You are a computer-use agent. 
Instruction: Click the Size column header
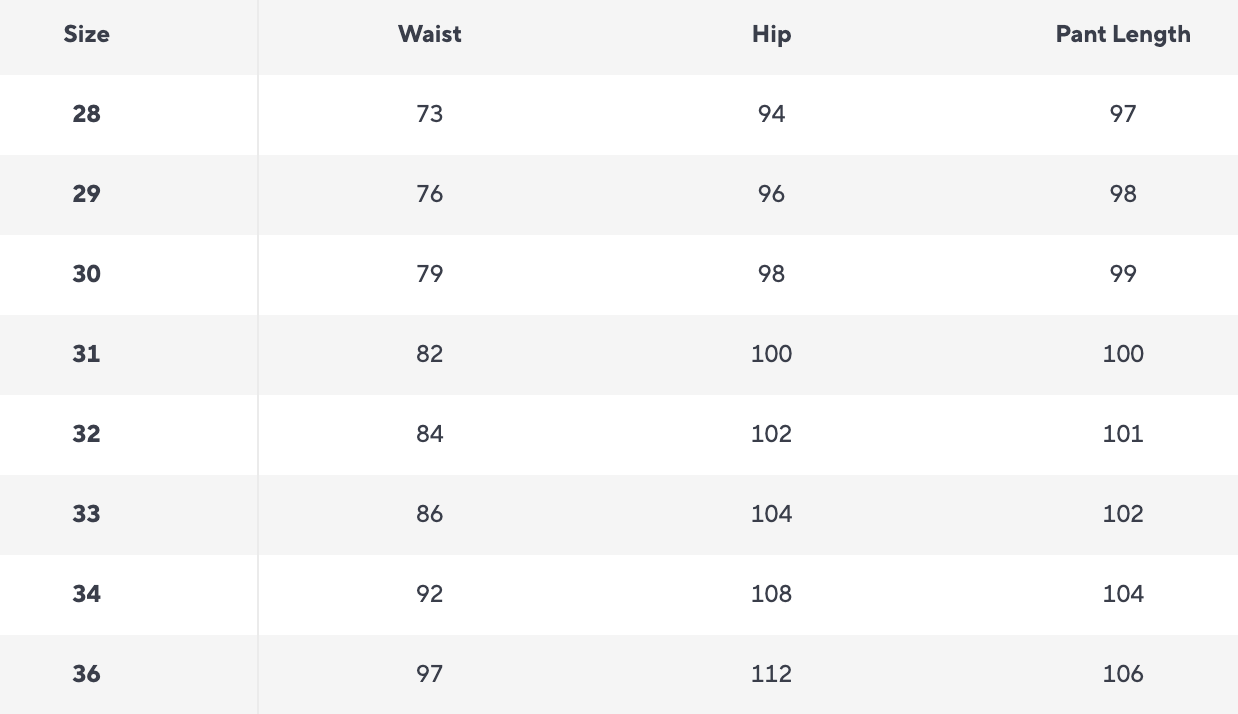coord(86,34)
